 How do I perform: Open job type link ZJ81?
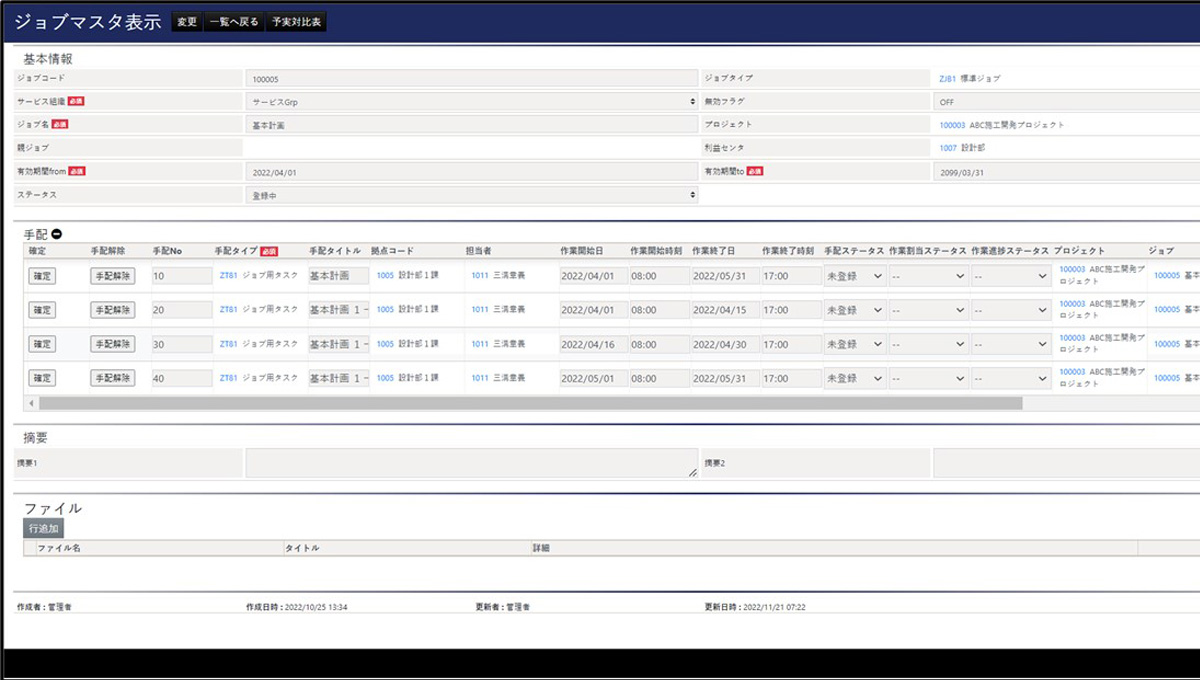pyautogui.click(x=947, y=78)
